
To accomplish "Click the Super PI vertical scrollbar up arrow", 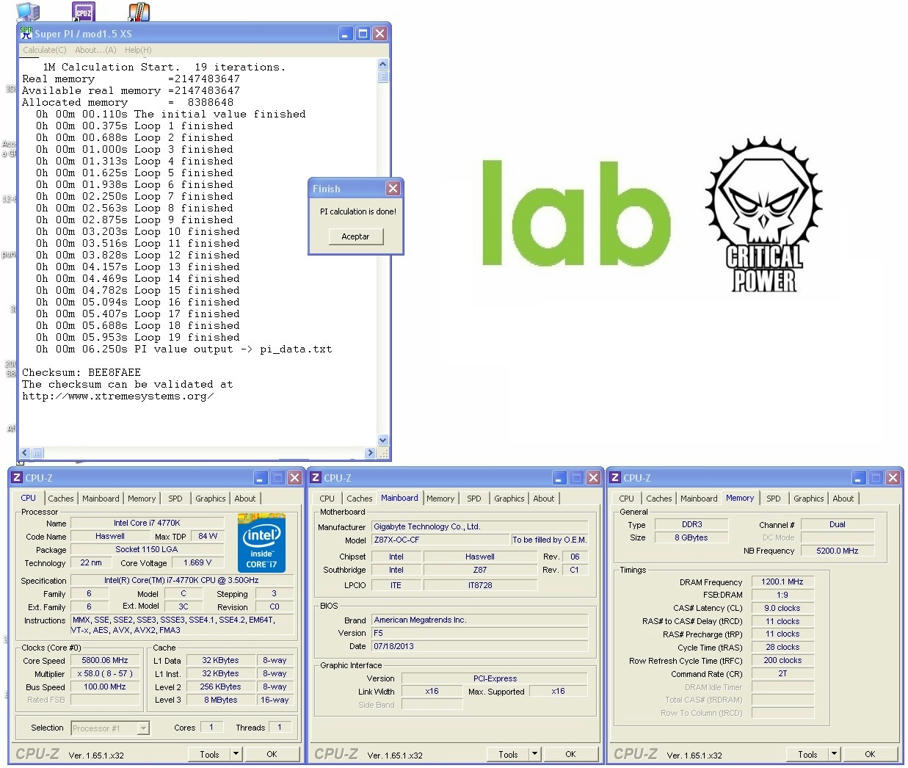I will click(x=383, y=64).
